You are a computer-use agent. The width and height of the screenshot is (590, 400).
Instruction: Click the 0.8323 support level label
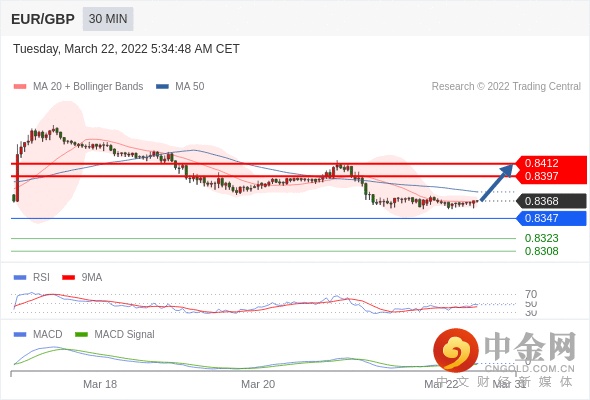point(541,238)
